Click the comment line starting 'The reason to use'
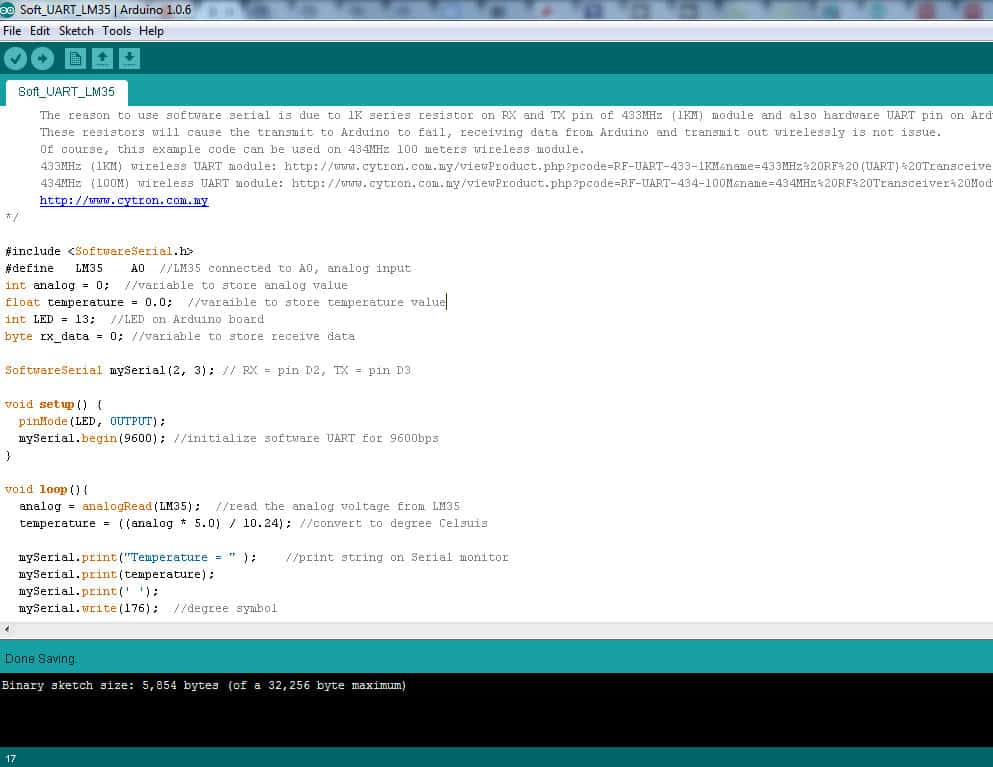 pos(516,115)
